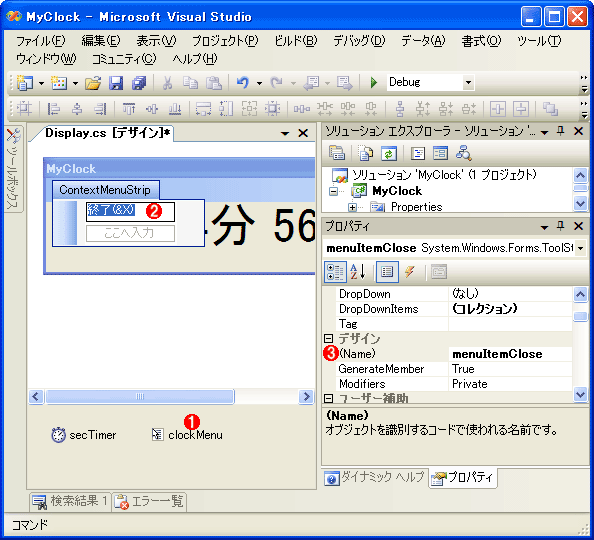Click the New Project toolbar icon
The image size is (594, 540).
coord(25,83)
